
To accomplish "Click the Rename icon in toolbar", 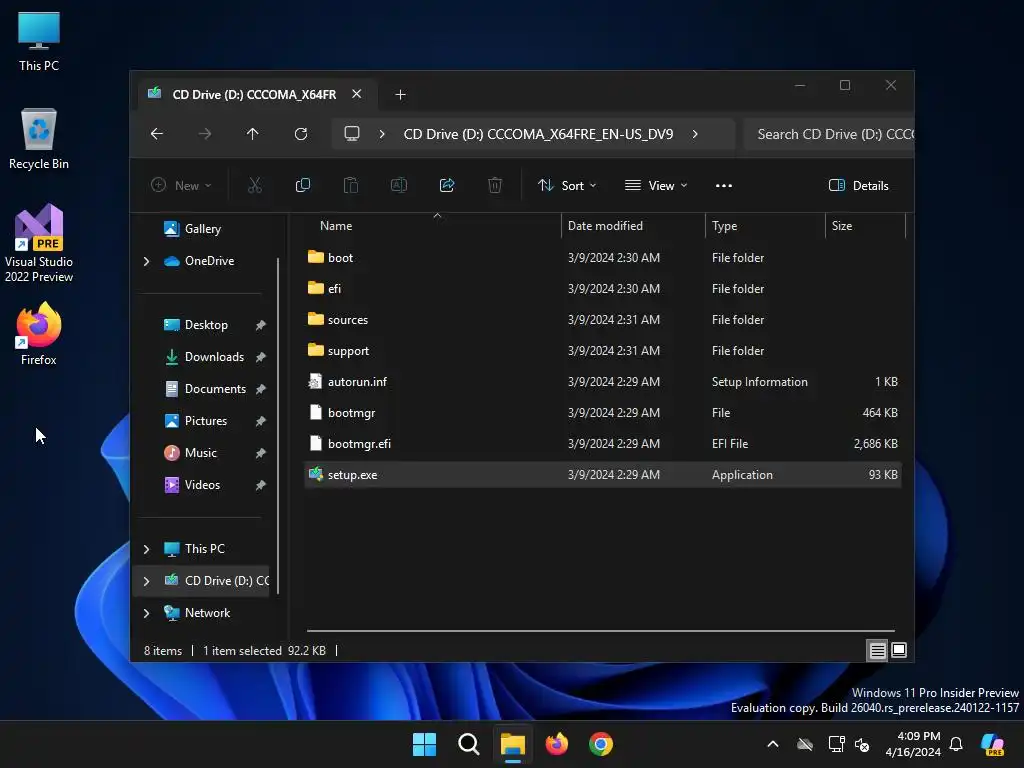I will [x=398, y=185].
